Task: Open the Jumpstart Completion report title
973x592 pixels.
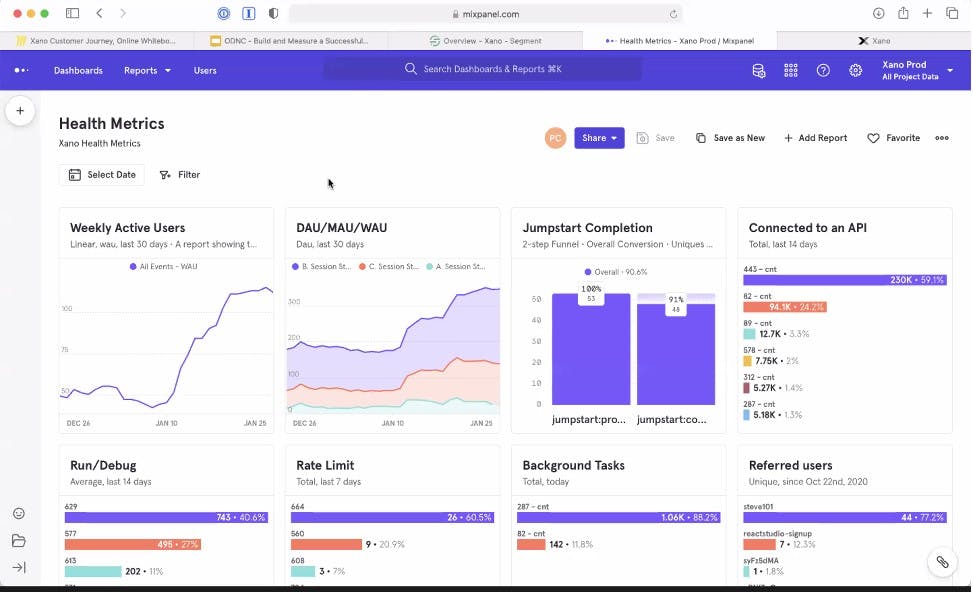Action: pyautogui.click(x=587, y=228)
